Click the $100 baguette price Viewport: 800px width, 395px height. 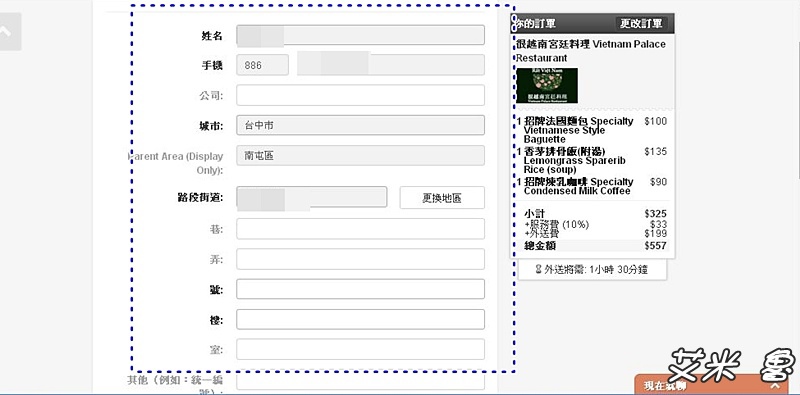(656, 121)
